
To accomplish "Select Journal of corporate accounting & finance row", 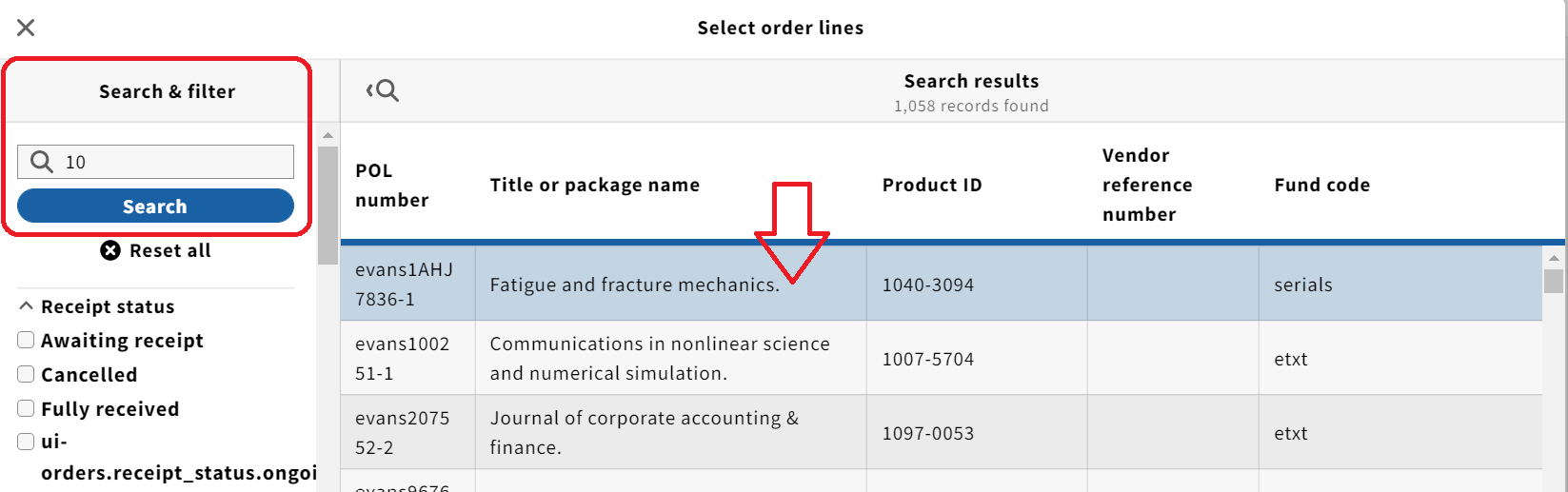I will click(942, 432).
